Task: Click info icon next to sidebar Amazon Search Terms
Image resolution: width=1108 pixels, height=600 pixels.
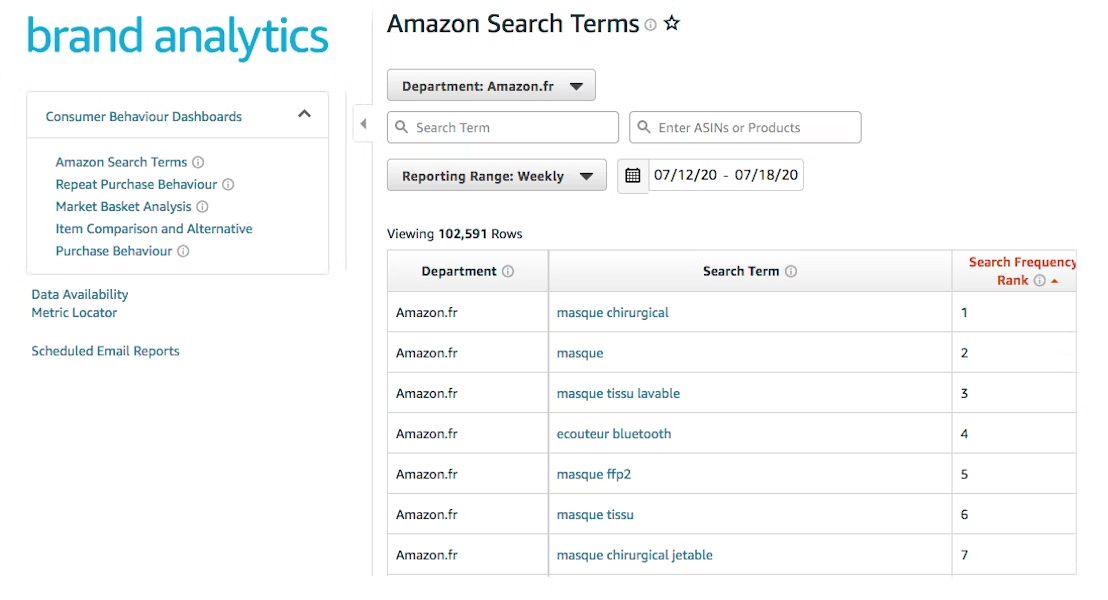Action: pyautogui.click(x=199, y=163)
